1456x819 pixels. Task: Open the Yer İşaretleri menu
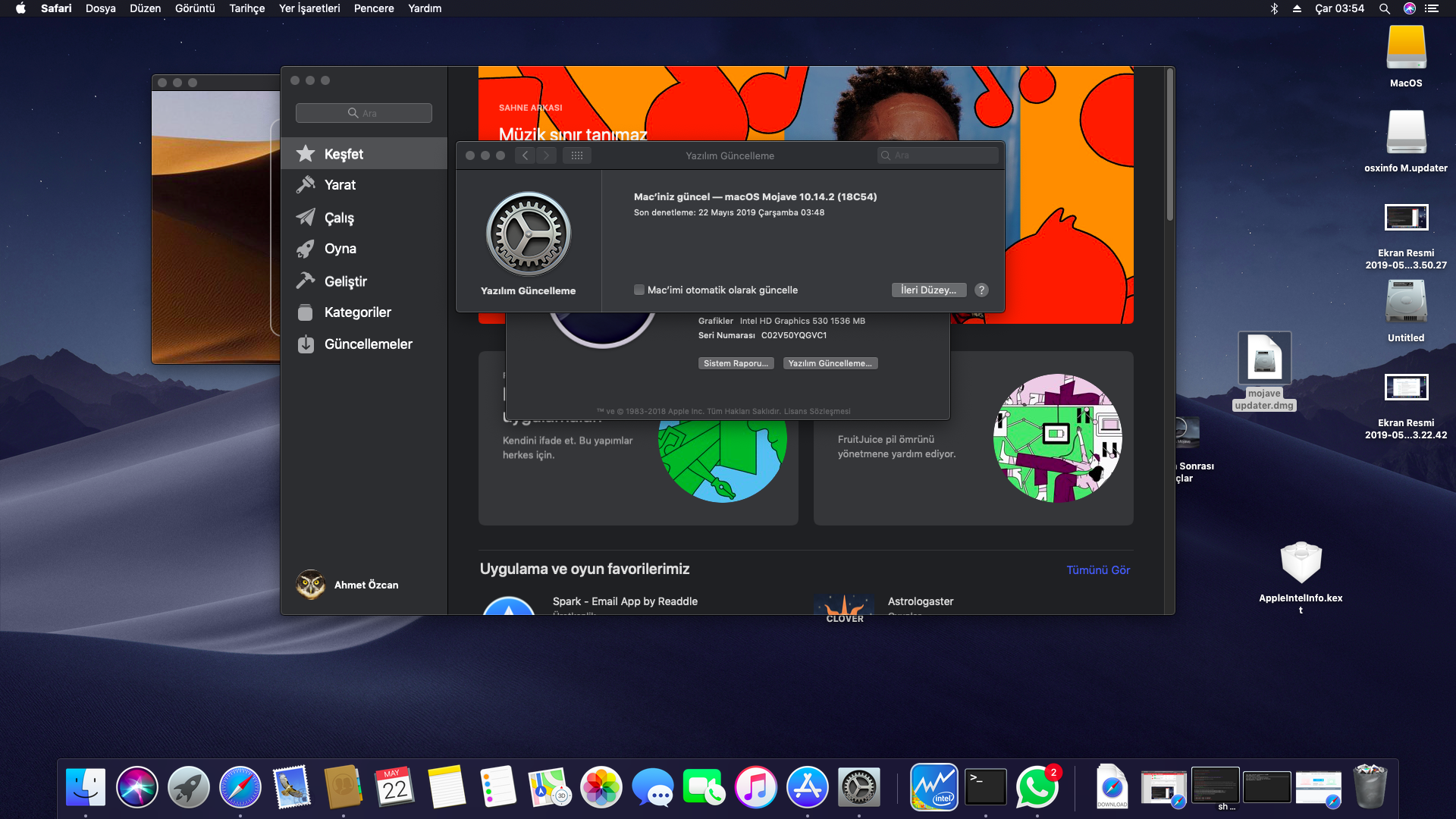[x=309, y=8]
